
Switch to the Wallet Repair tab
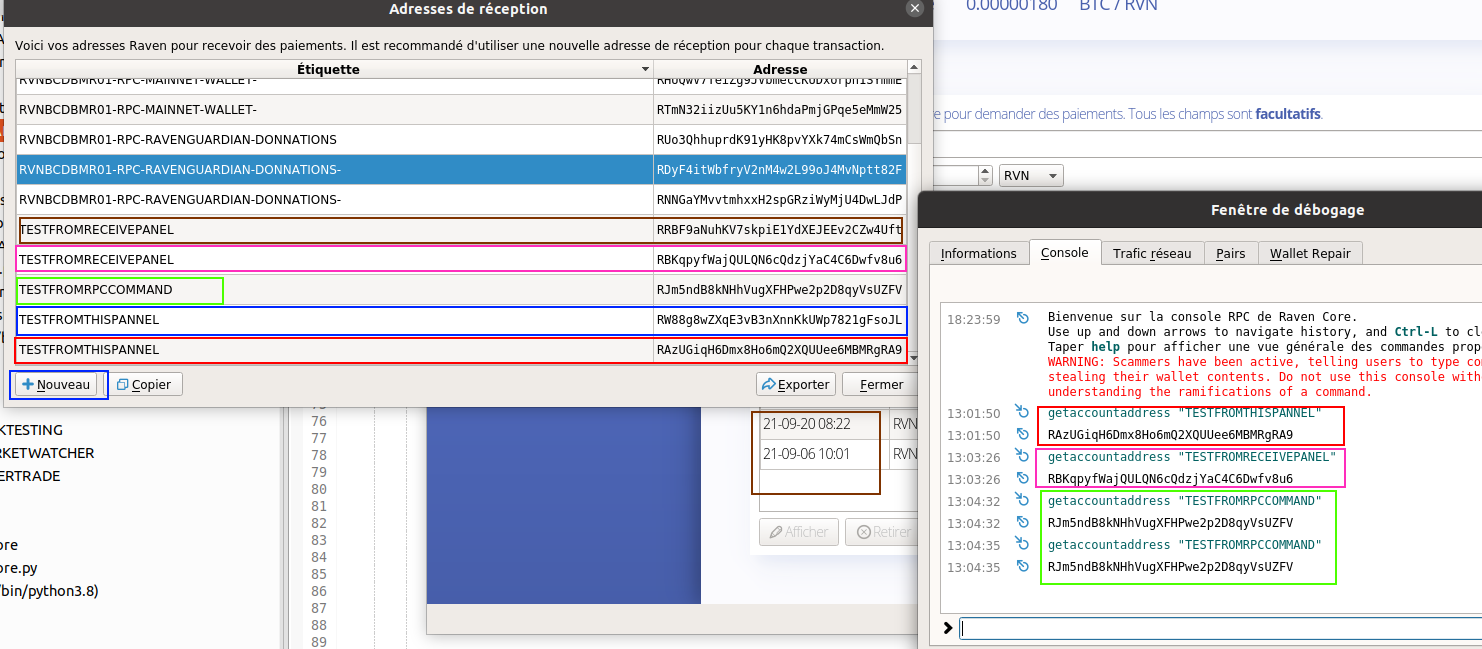click(x=1310, y=253)
